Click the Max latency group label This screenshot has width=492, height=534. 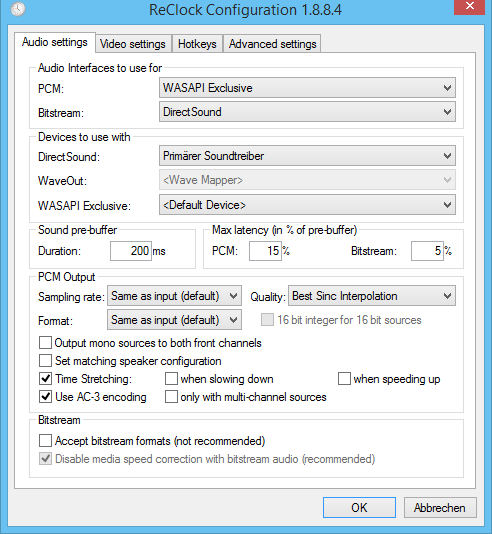[284, 230]
